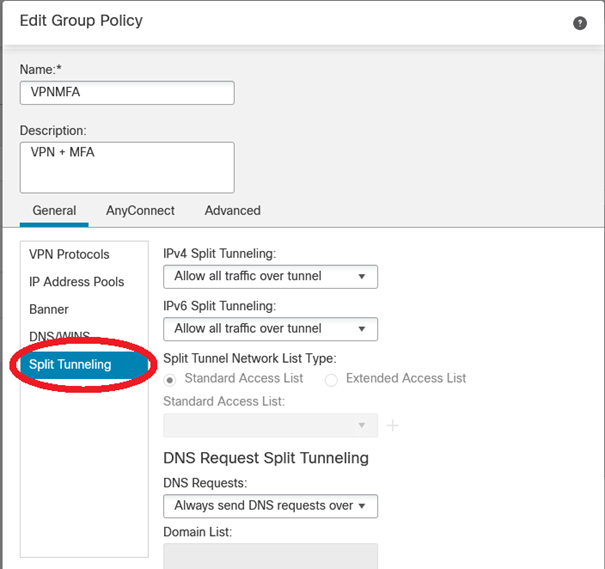Click the DNS Requests dropdown arrow
The width and height of the screenshot is (605, 569).
(362, 506)
